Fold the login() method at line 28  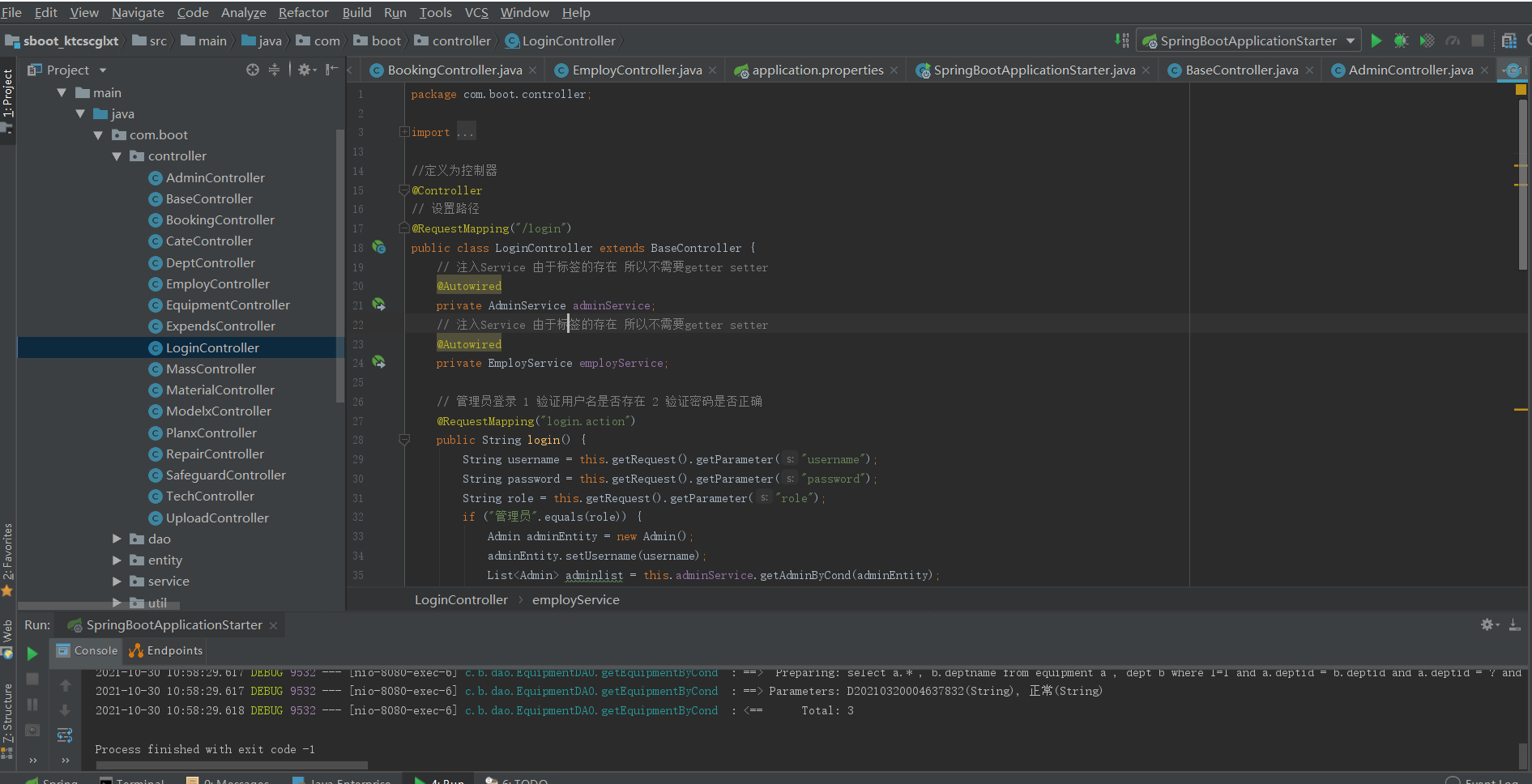click(404, 440)
